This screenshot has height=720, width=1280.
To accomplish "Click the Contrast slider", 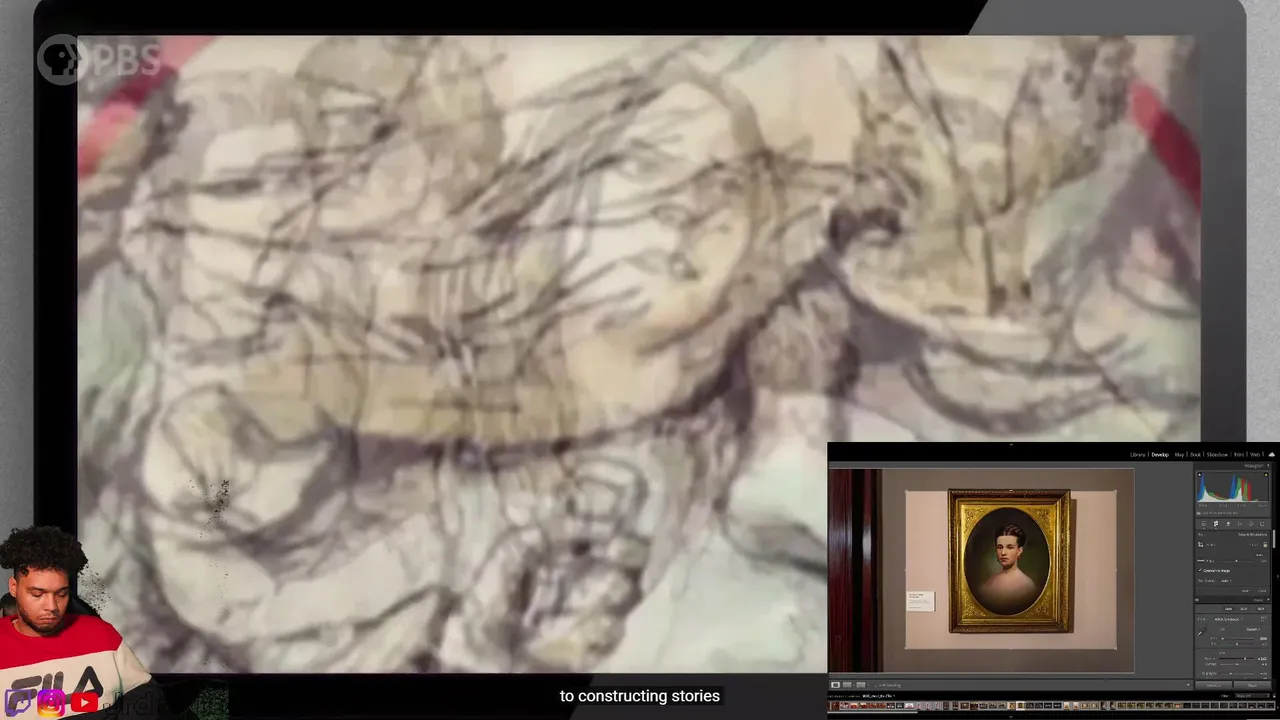I will pyautogui.click(x=1237, y=664).
